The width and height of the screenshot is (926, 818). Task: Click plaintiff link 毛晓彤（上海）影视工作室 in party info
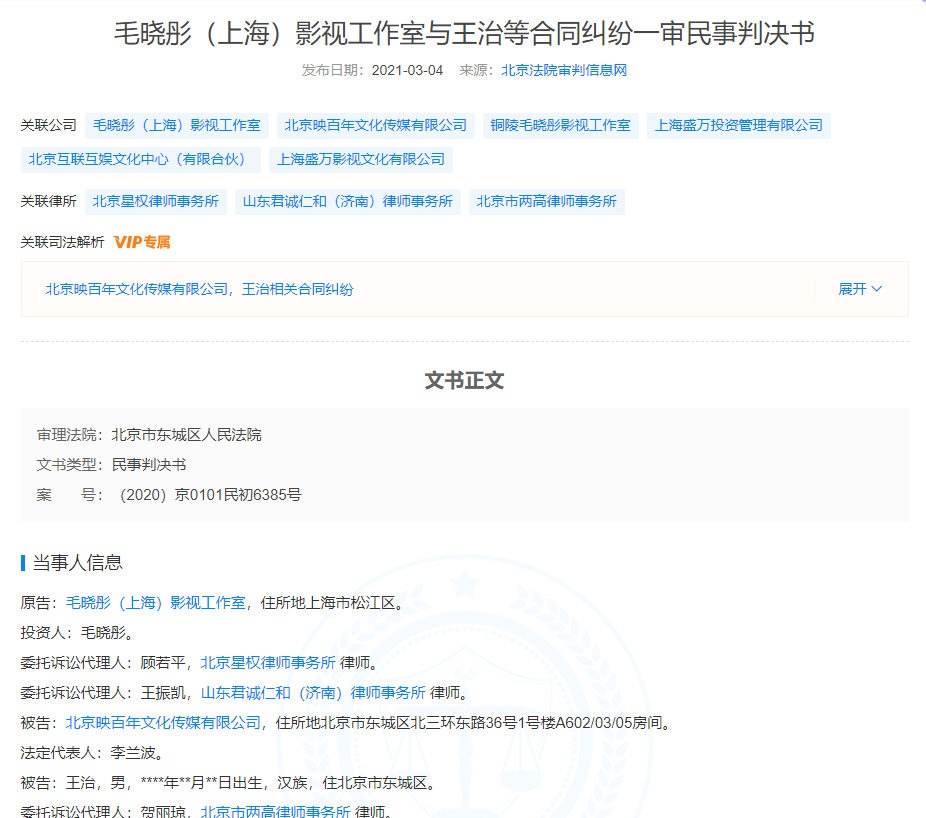point(155,603)
